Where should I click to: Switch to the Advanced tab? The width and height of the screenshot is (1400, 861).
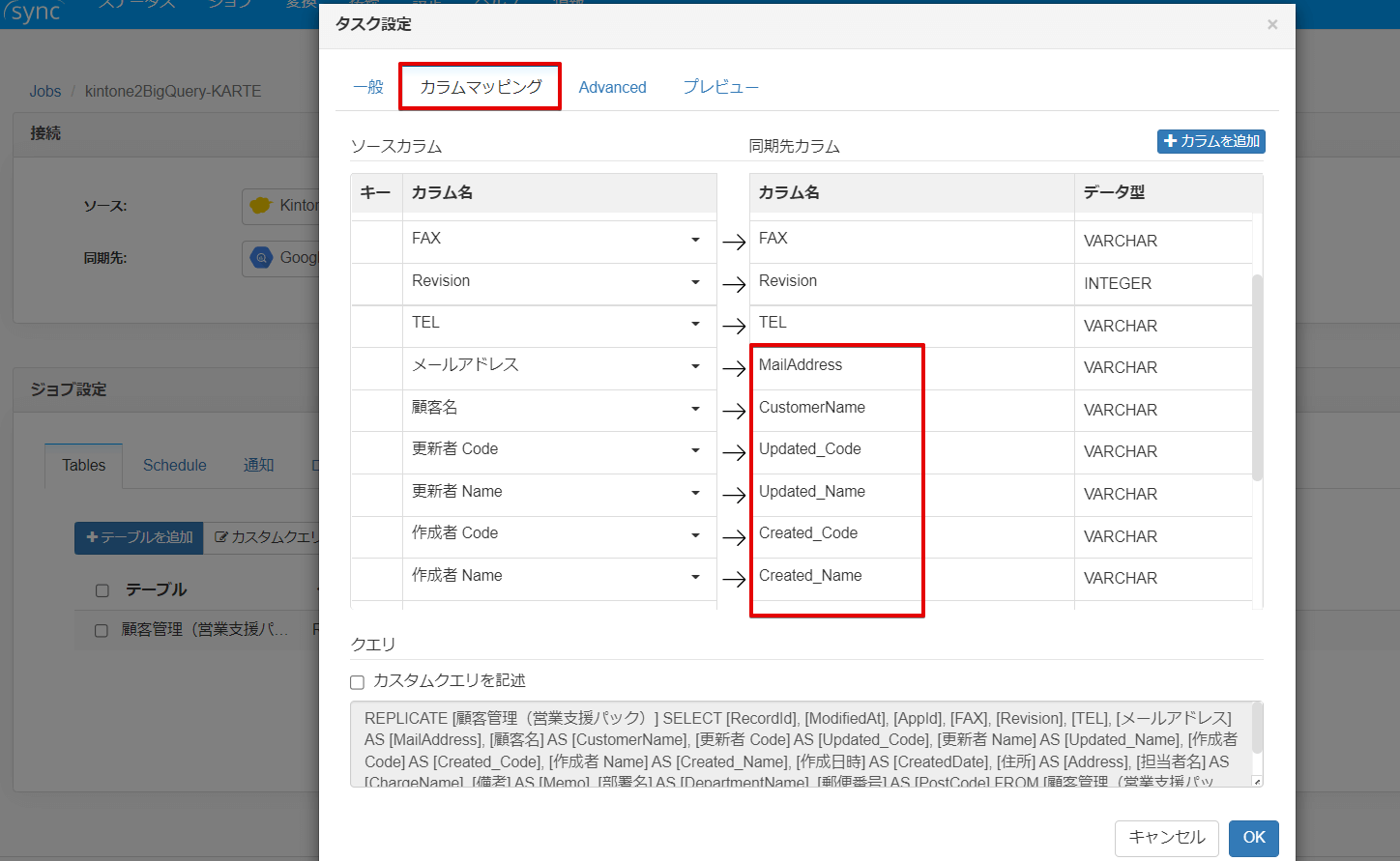coord(612,87)
